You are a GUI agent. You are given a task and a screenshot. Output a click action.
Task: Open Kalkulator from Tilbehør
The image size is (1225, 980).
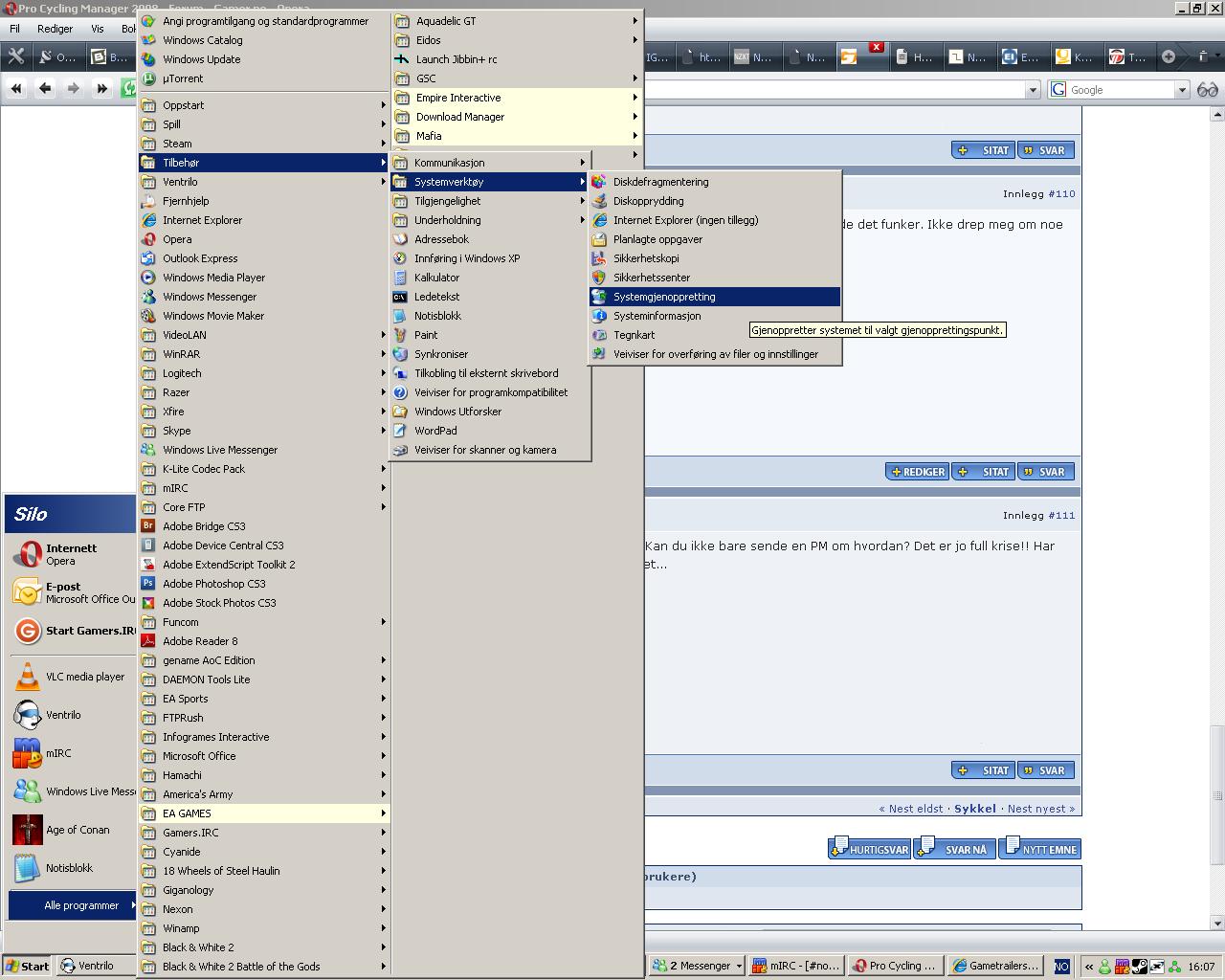point(490,278)
